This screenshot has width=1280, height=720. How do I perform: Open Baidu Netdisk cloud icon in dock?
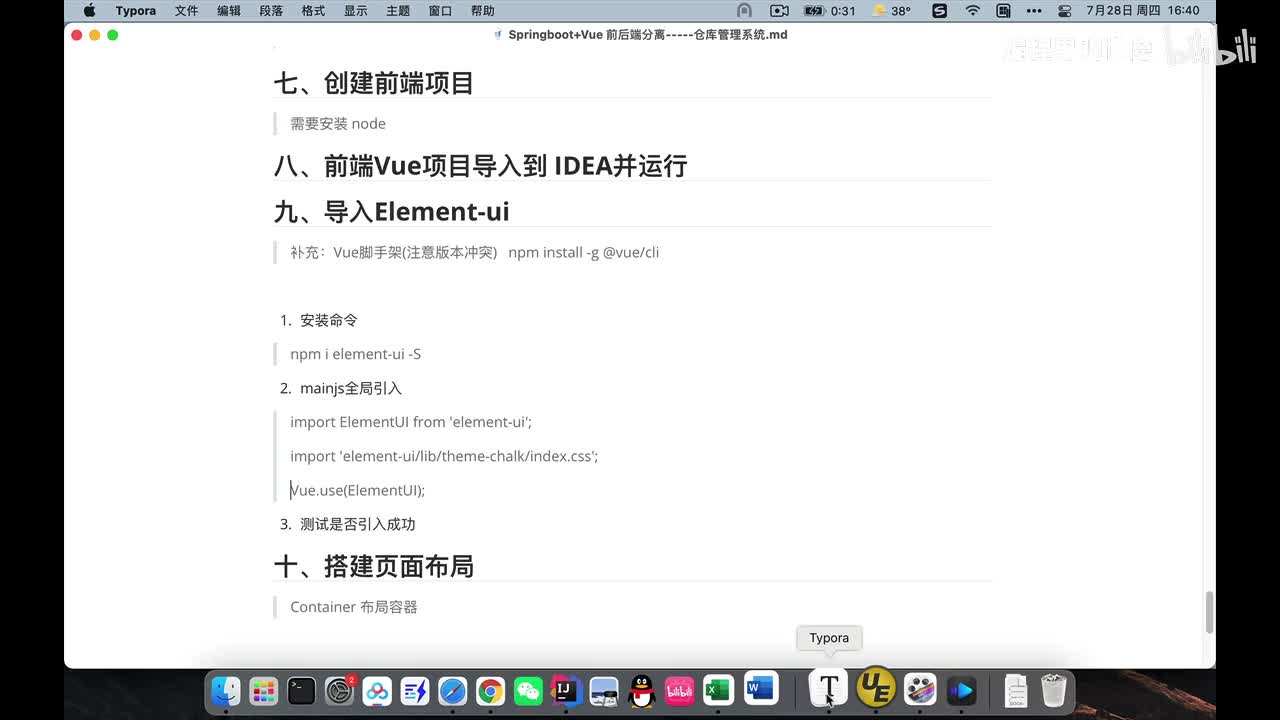pyautogui.click(x=377, y=690)
